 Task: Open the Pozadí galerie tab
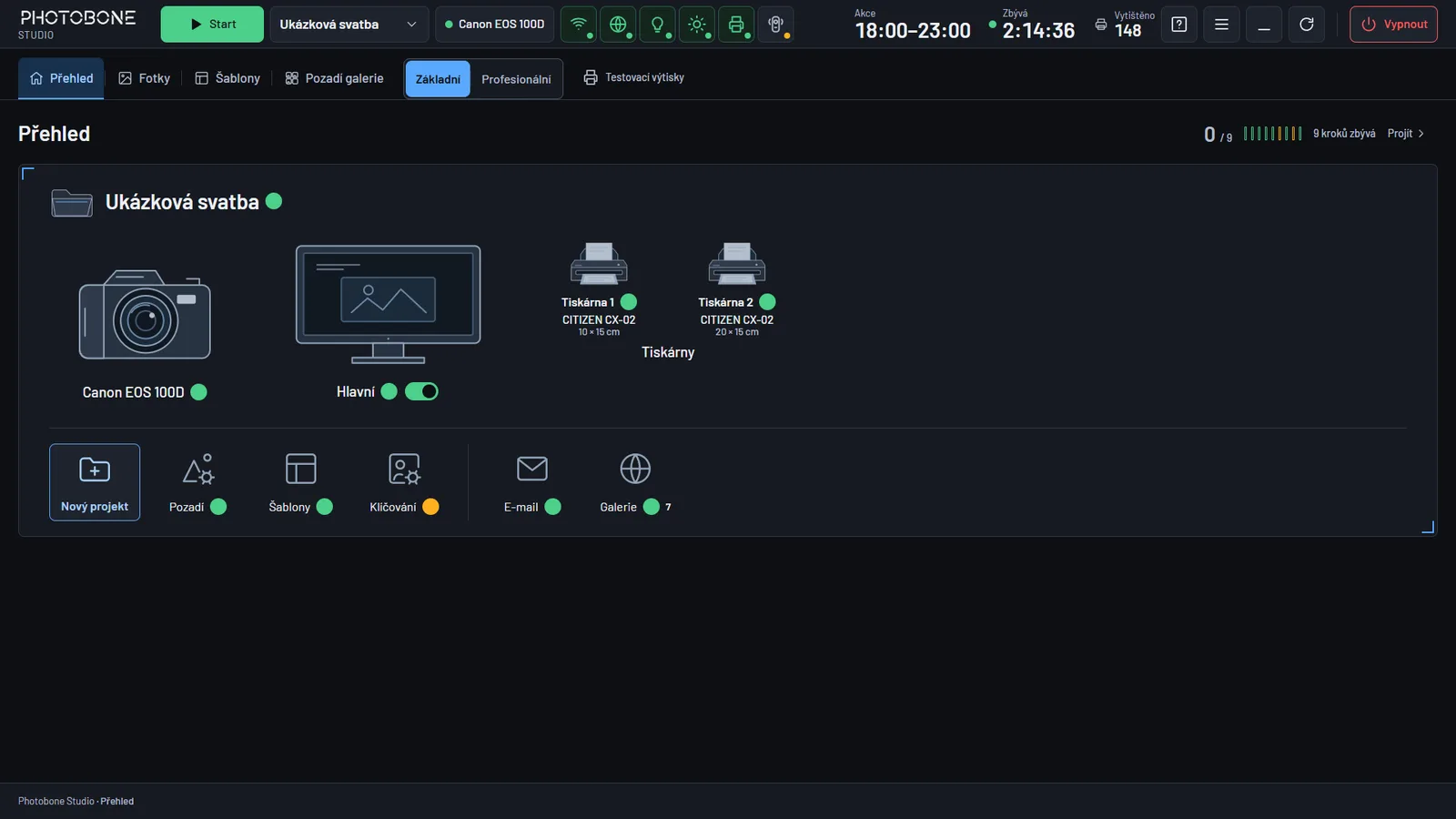[334, 78]
